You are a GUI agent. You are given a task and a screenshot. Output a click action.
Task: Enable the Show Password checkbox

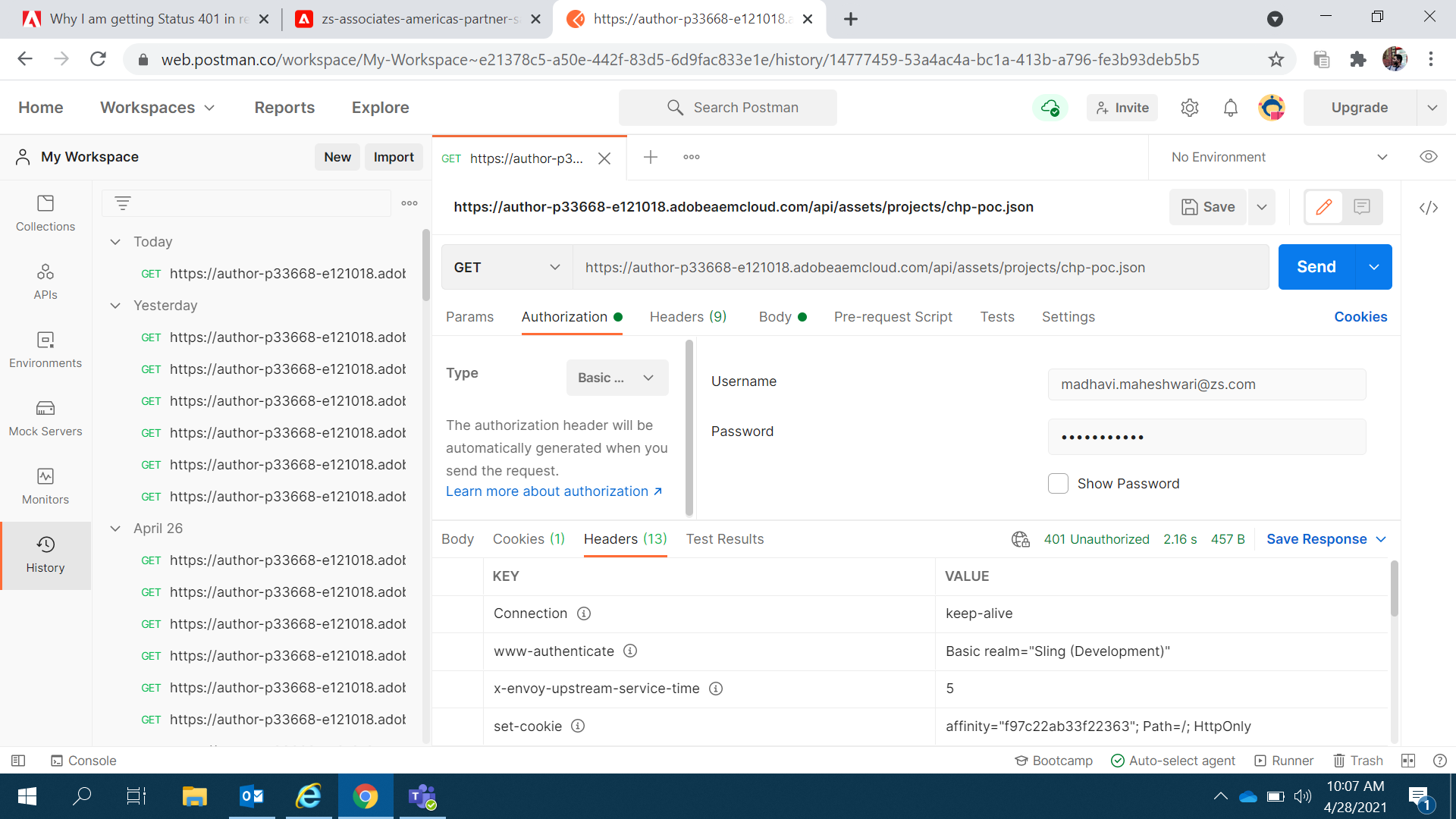tap(1058, 483)
